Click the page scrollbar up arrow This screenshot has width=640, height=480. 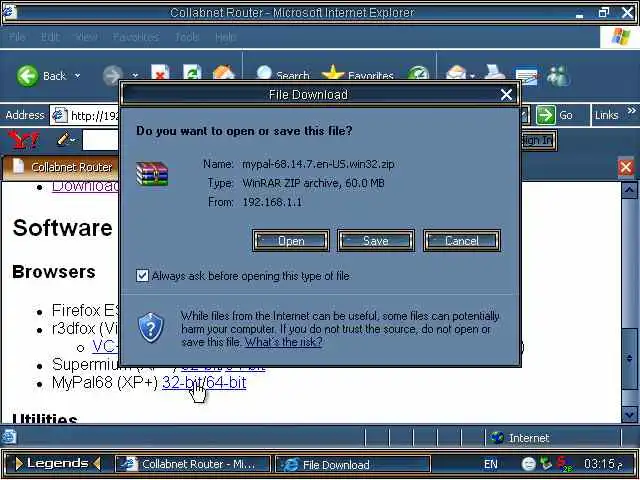[629, 190]
